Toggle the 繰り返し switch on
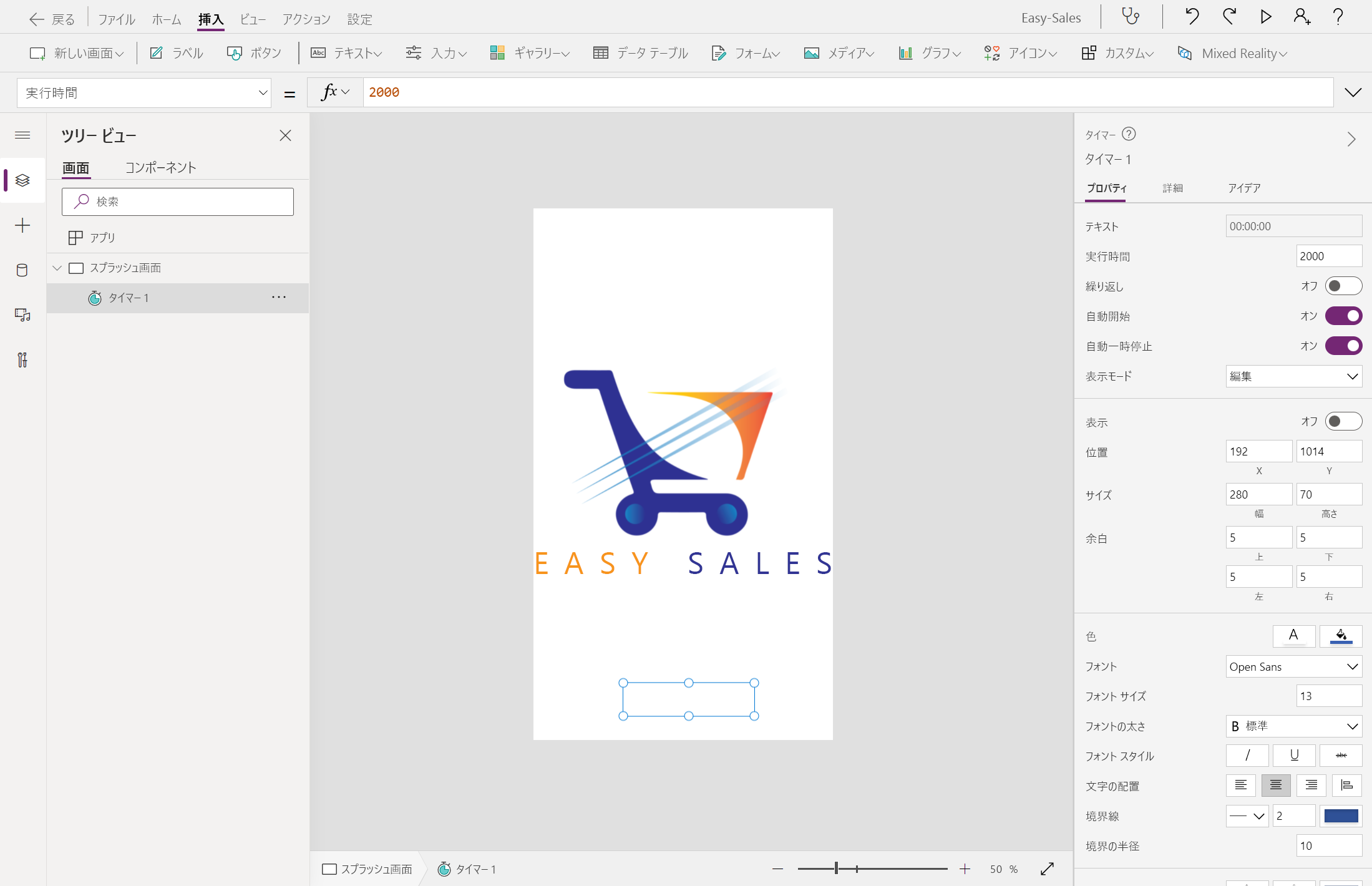 coord(1343,286)
